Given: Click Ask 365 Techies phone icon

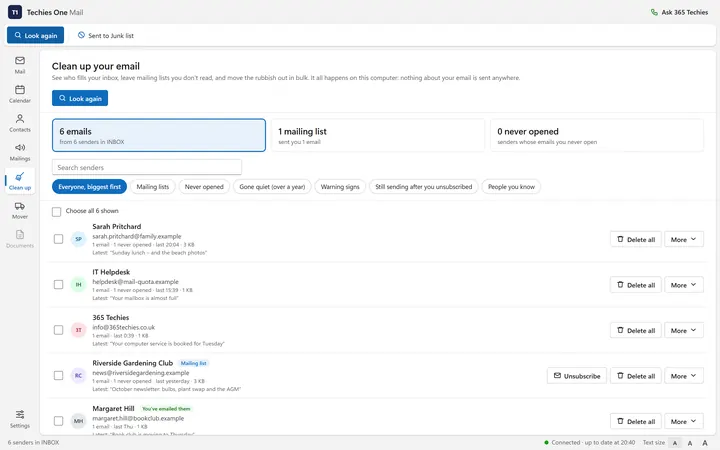Looking at the screenshot, I should coord(654,12).
